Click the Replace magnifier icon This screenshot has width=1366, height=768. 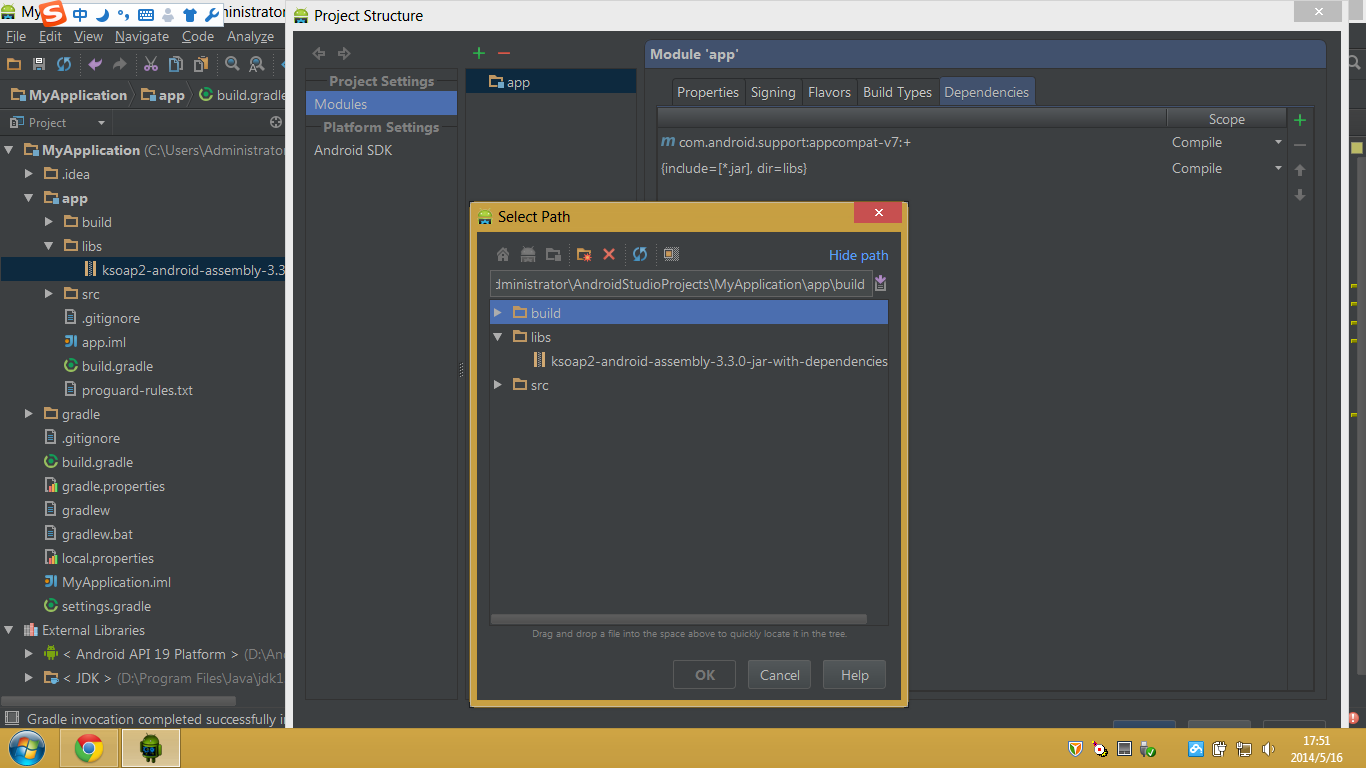[x=257, y=64]
